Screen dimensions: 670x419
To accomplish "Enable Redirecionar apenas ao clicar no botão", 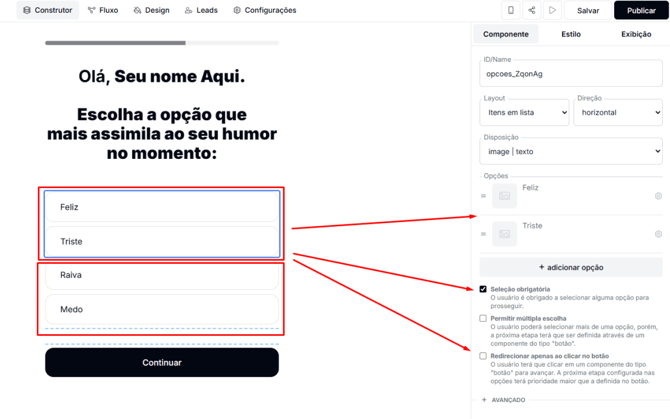I will click(483, 356).
